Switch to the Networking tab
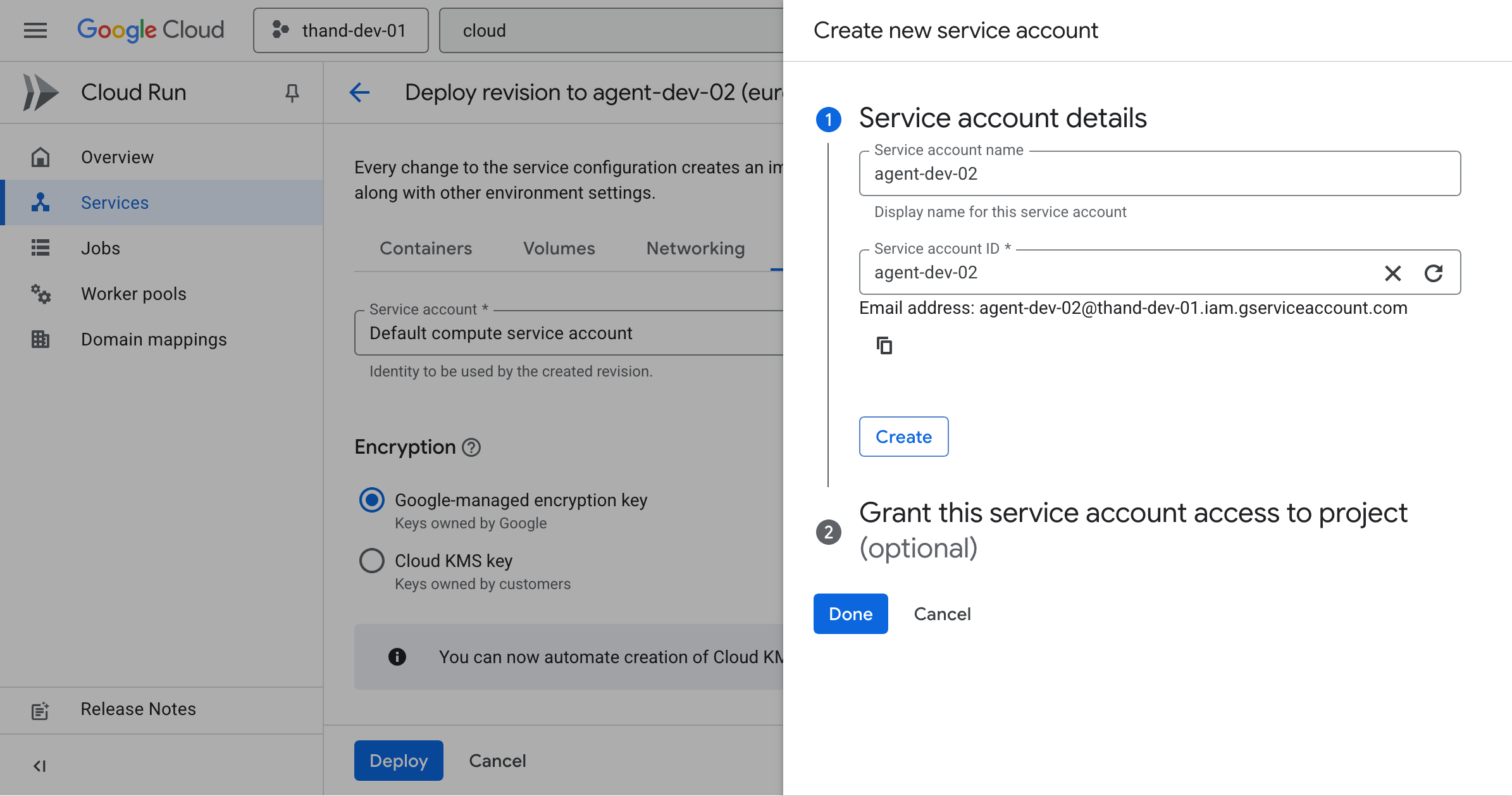This screenshot has width=1512, height=796. pyautogui.click(x=695, y=248)
